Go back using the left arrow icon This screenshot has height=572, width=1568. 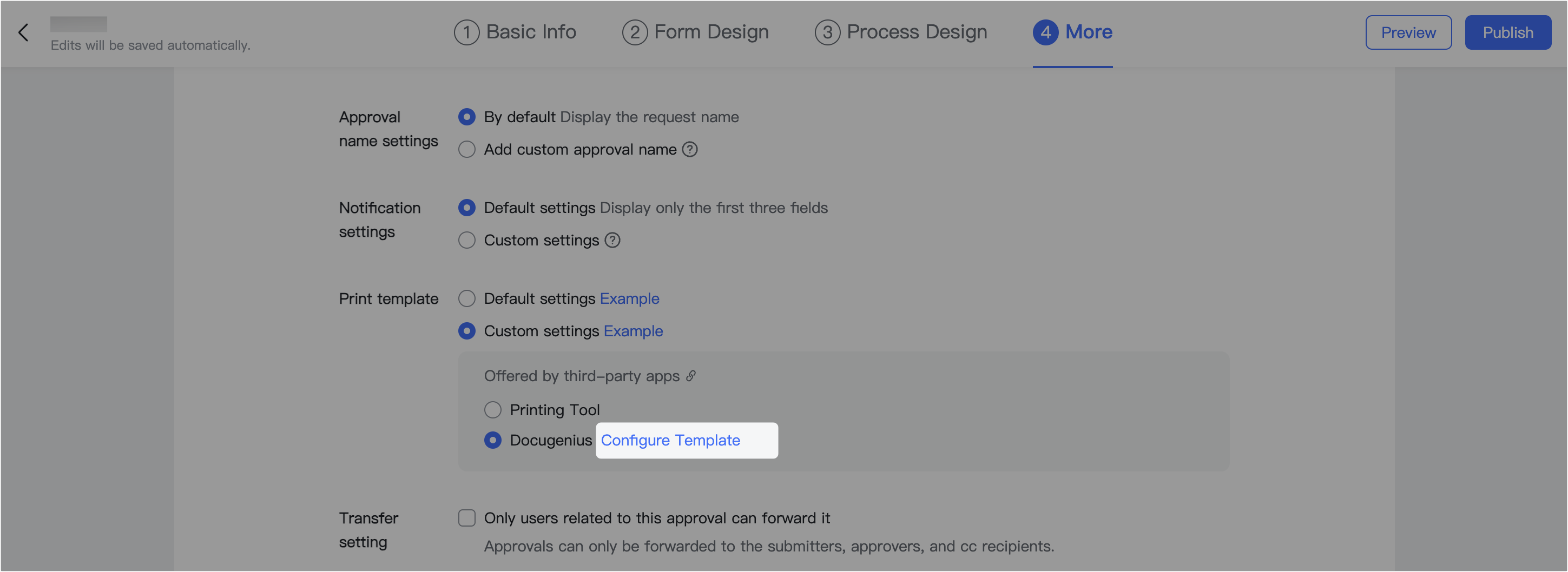click(23, 32)
